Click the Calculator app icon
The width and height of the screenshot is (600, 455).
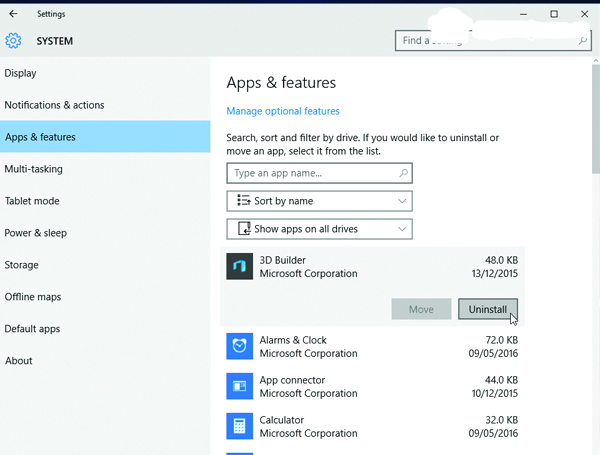coord(240,426)
